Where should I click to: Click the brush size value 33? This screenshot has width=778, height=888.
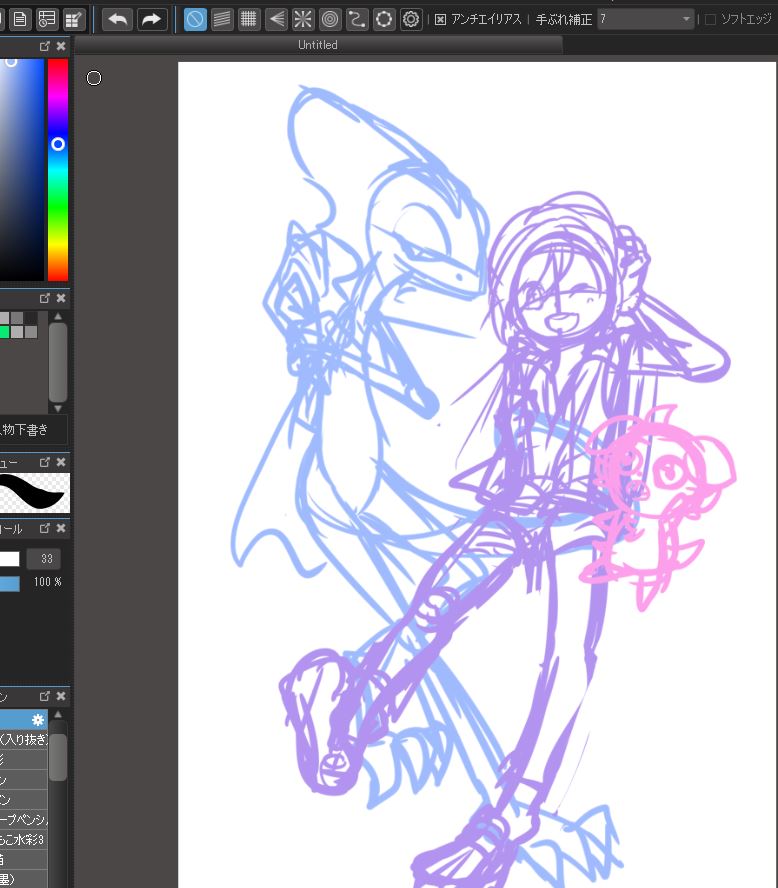(x=46, y=559)
